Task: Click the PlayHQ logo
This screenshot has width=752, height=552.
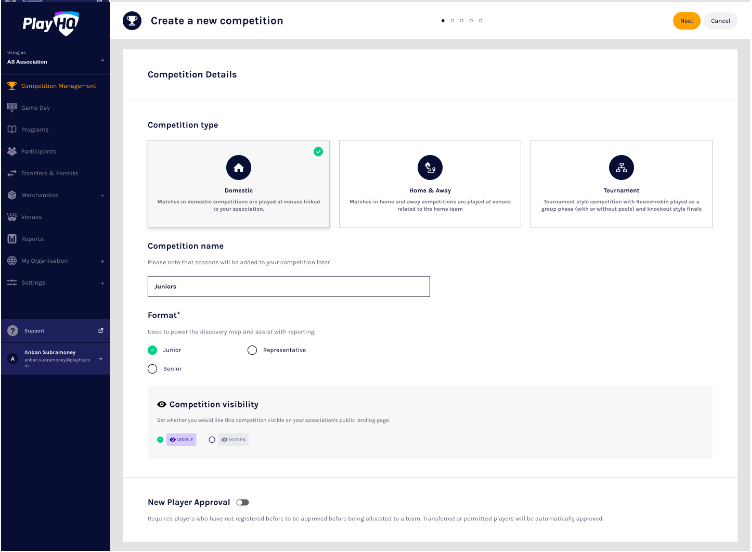Action: click(x=51, y=23)
